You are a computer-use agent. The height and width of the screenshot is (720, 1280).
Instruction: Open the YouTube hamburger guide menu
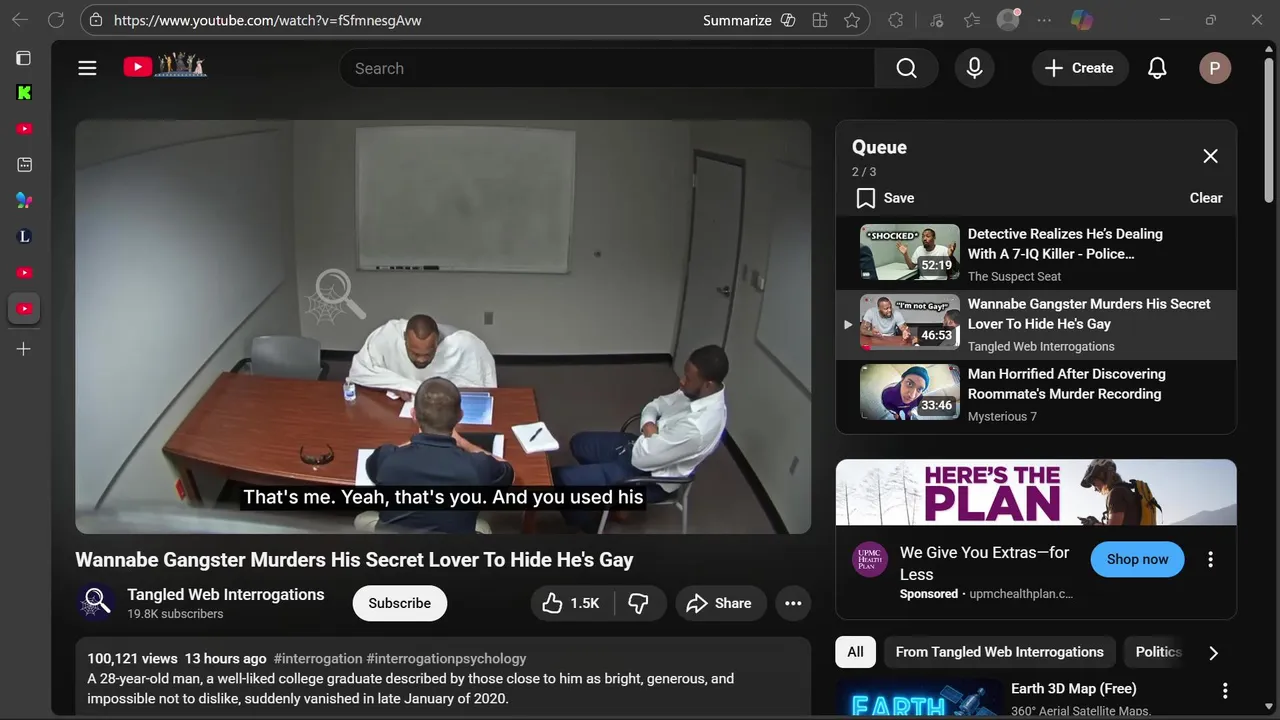[87, 68]
